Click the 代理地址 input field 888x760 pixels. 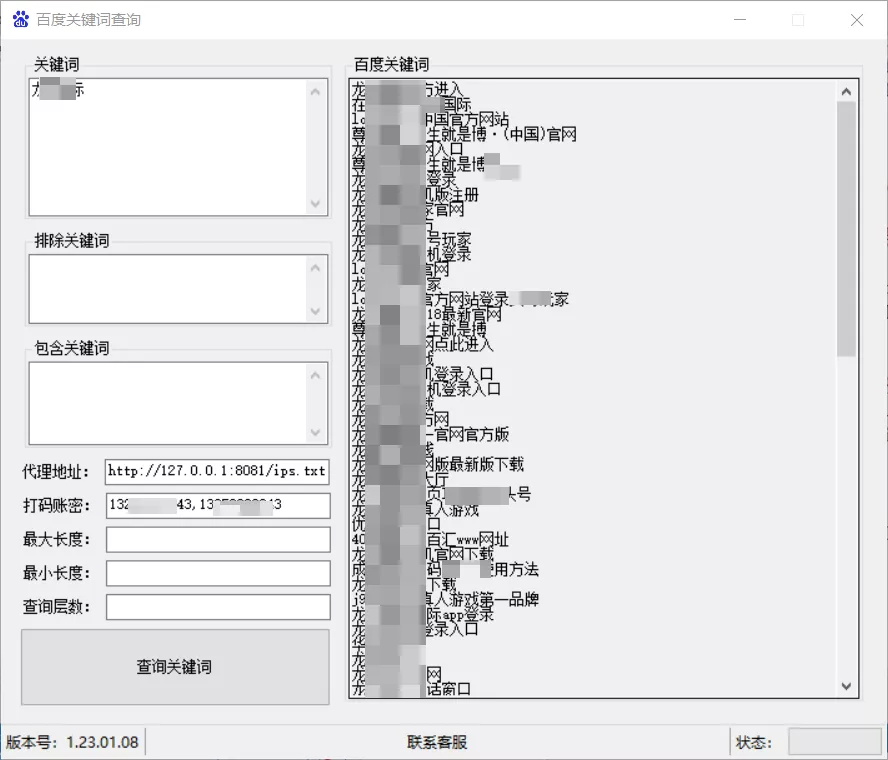coord(217,471)
